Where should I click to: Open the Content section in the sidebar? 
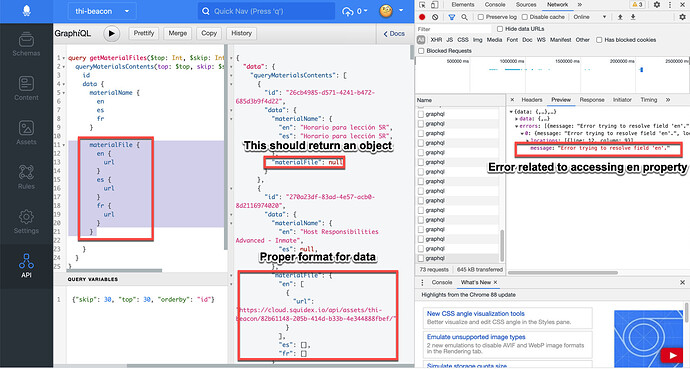(x=26, y=88)
